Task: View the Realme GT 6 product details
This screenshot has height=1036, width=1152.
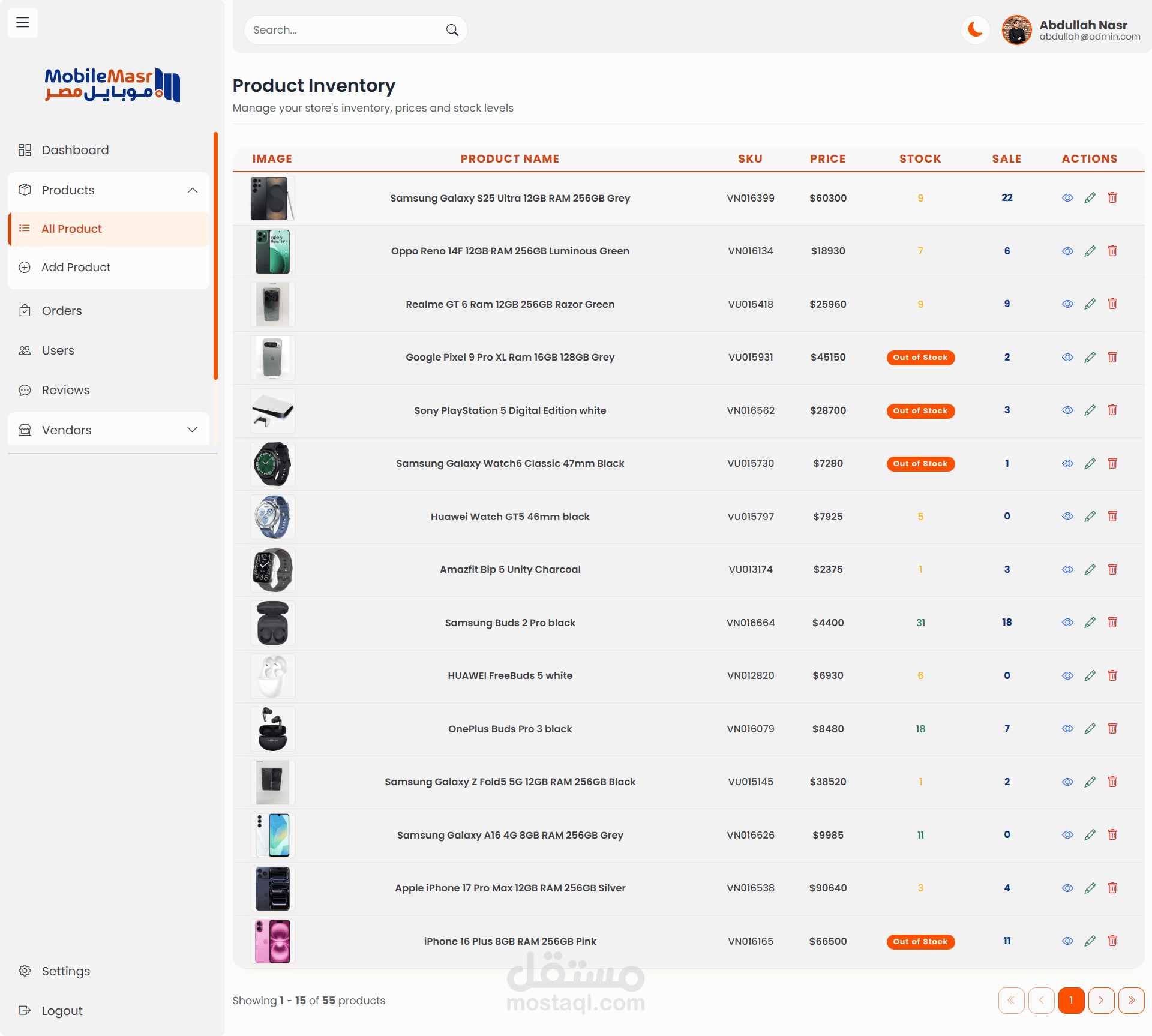Action: pos(1067,304)
